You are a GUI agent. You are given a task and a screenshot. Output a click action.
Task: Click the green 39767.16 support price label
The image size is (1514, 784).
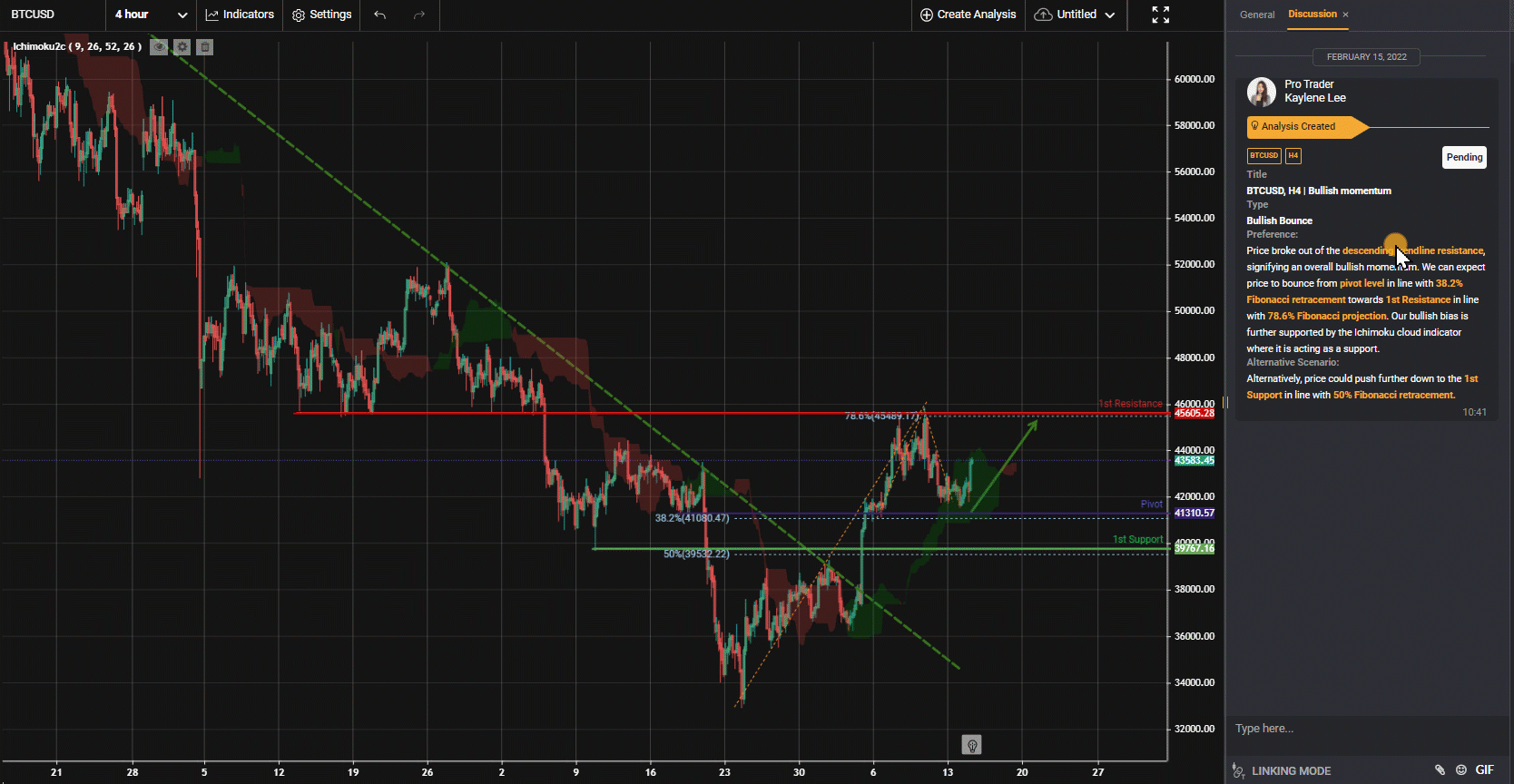[1194, 548]
